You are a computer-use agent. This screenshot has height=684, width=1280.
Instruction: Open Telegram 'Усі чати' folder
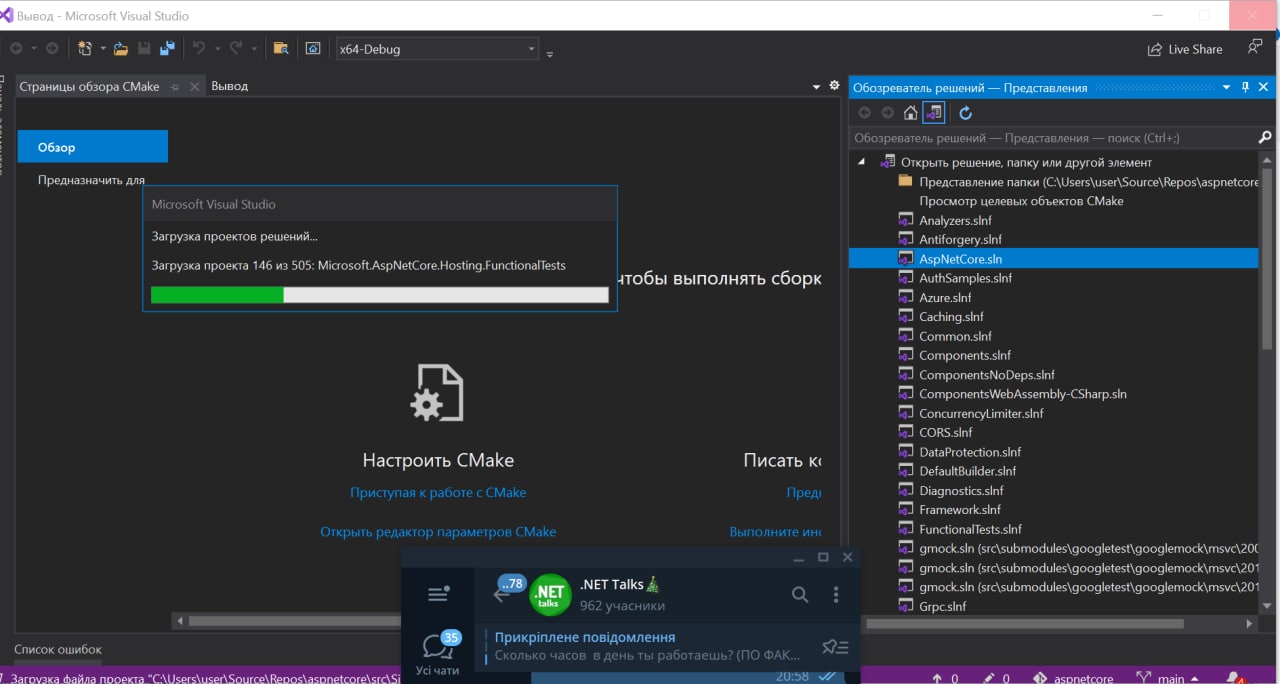438,652
